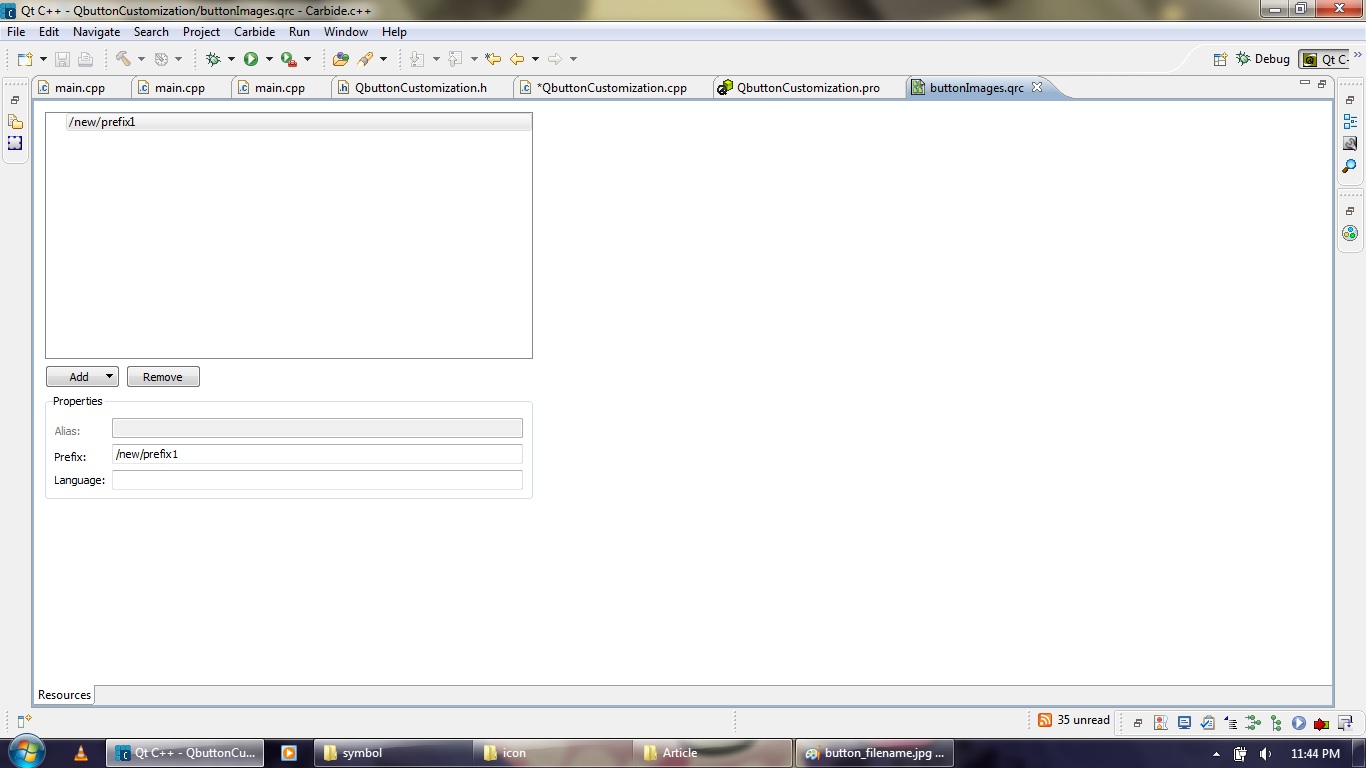Switch to the Resources tab at bottom

pyautogui.click(x=63, y=694)
